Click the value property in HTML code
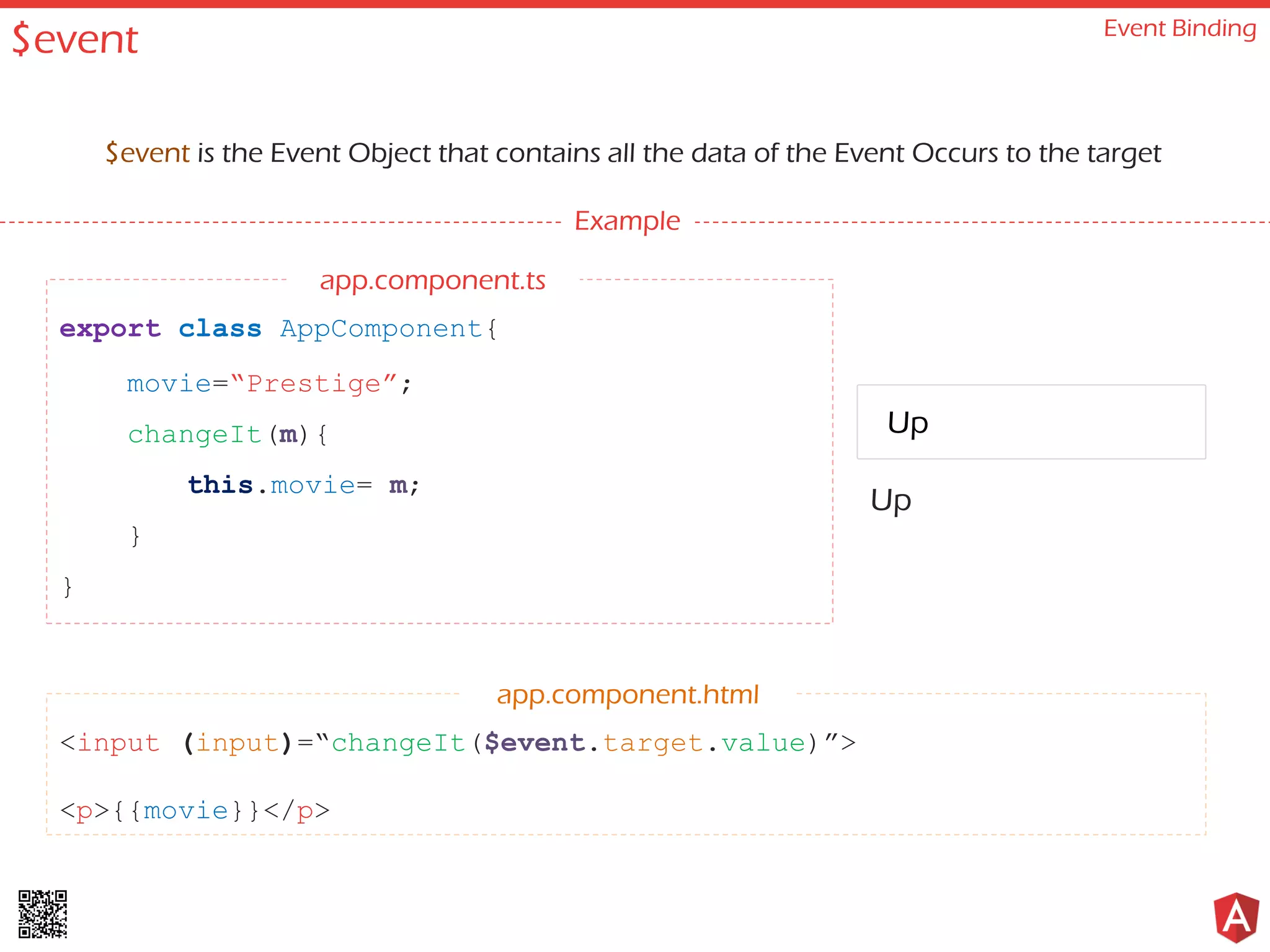Screen dimensions: 1270x952 pos(763,743)
